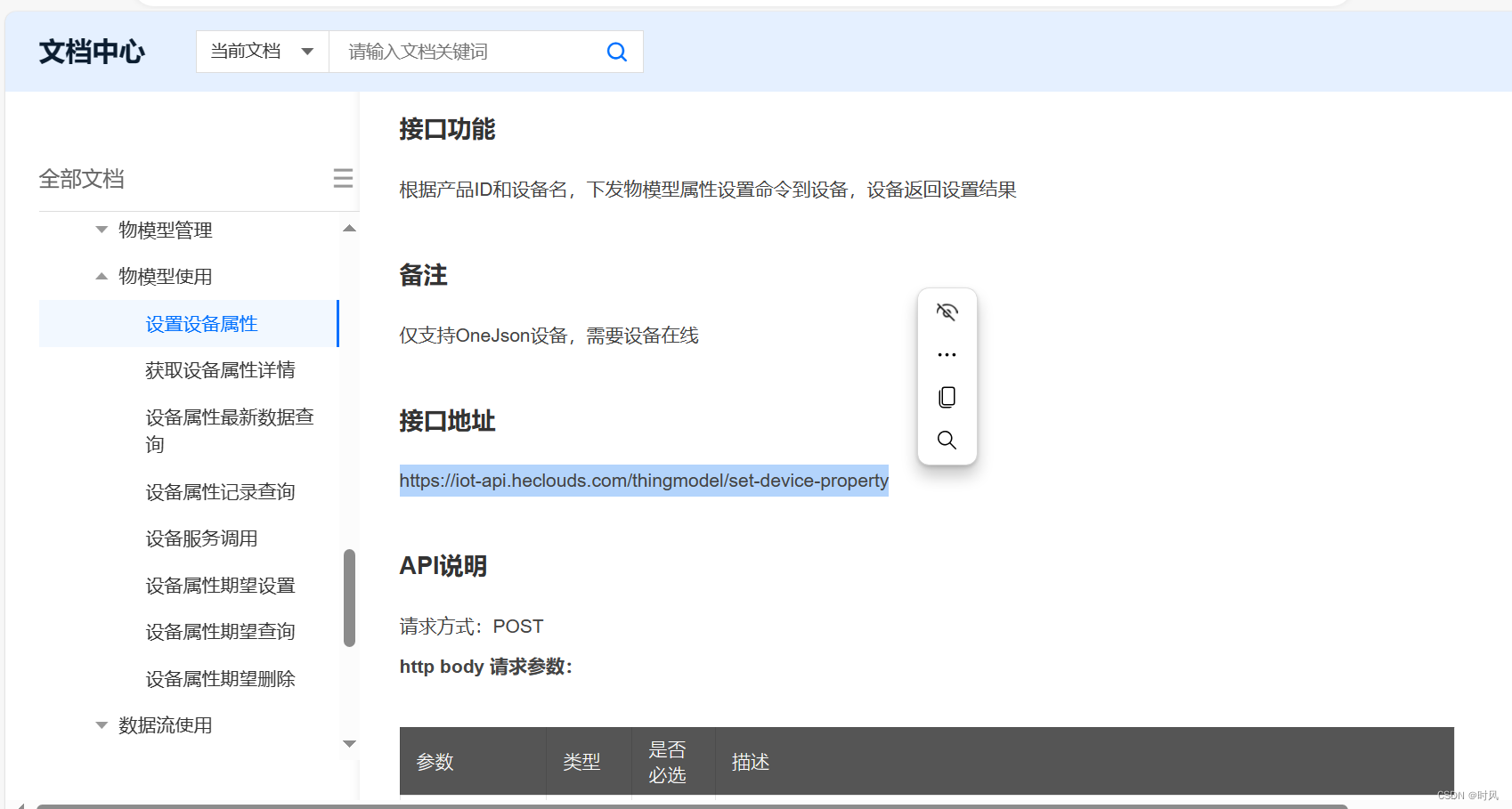Click the downward arrow at sidebar bottom
The width and height of the screenshot is (1512, 809).
(x=349, y=743)
